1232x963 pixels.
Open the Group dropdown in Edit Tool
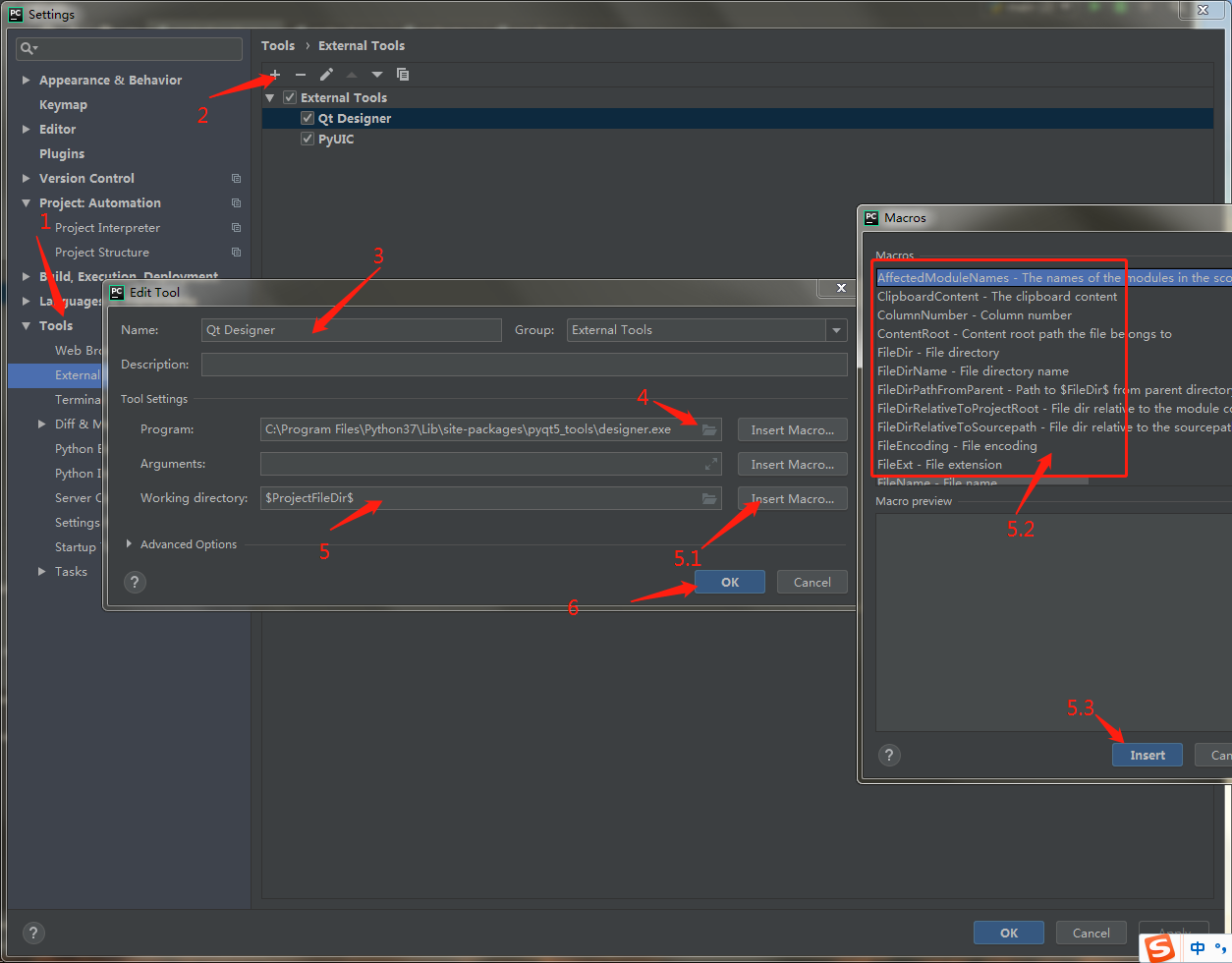(834, 330)
